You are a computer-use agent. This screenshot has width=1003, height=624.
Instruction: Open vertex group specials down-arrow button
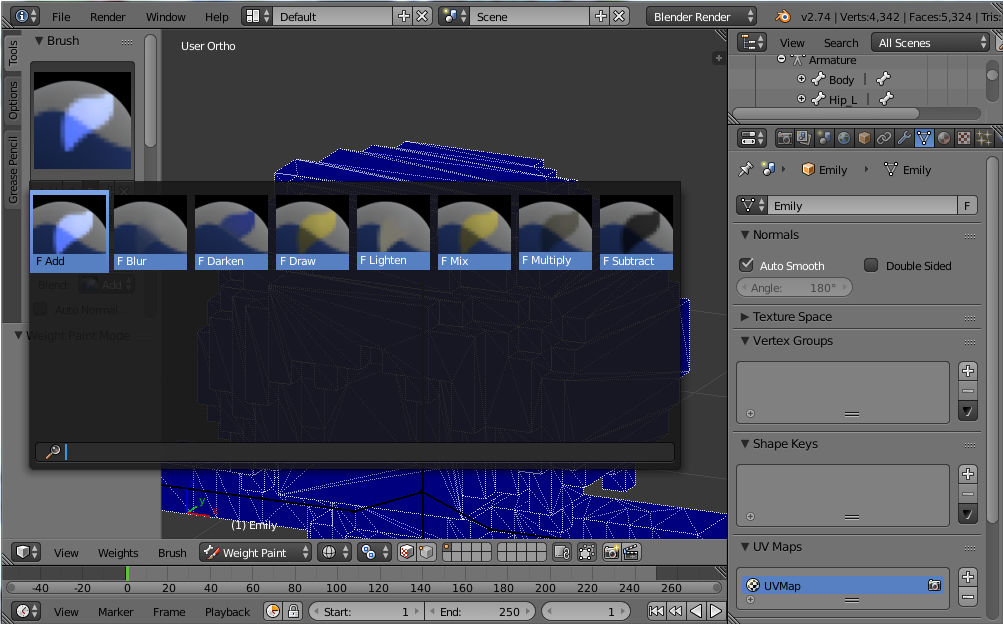pos(968,412)
